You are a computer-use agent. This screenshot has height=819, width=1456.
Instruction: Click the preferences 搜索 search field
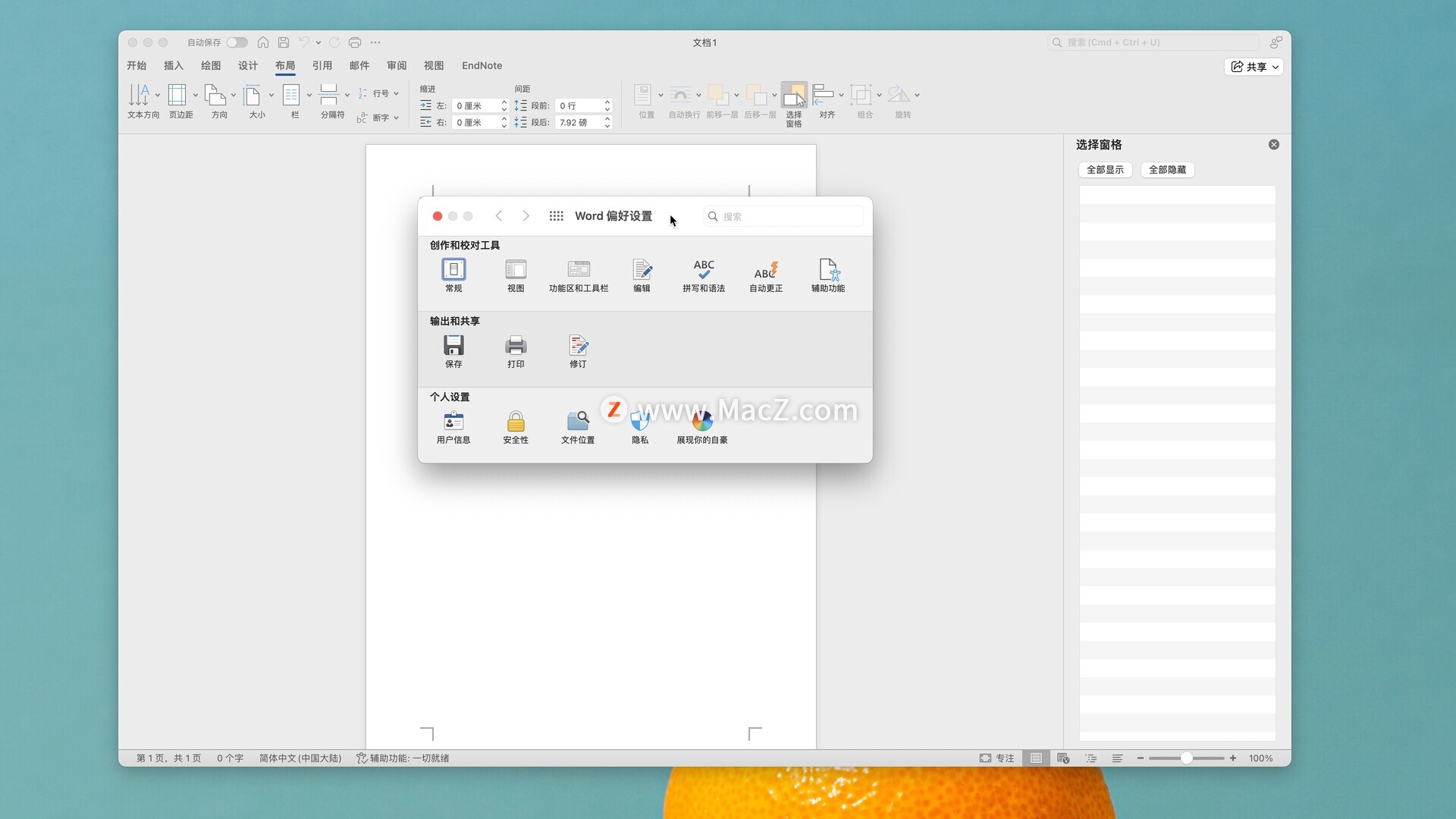783,216
